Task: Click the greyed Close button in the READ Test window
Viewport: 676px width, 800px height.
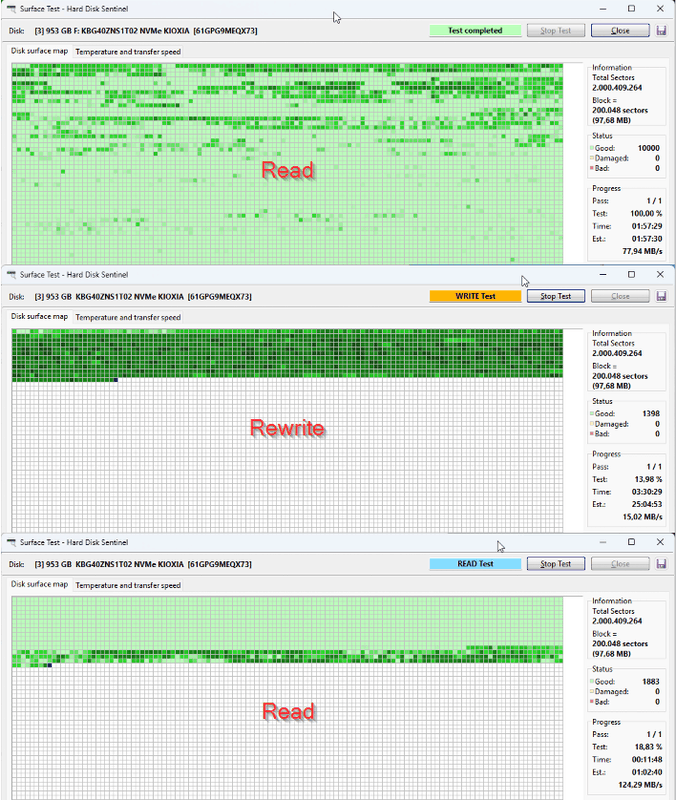Action: click(x=620, y=564)
